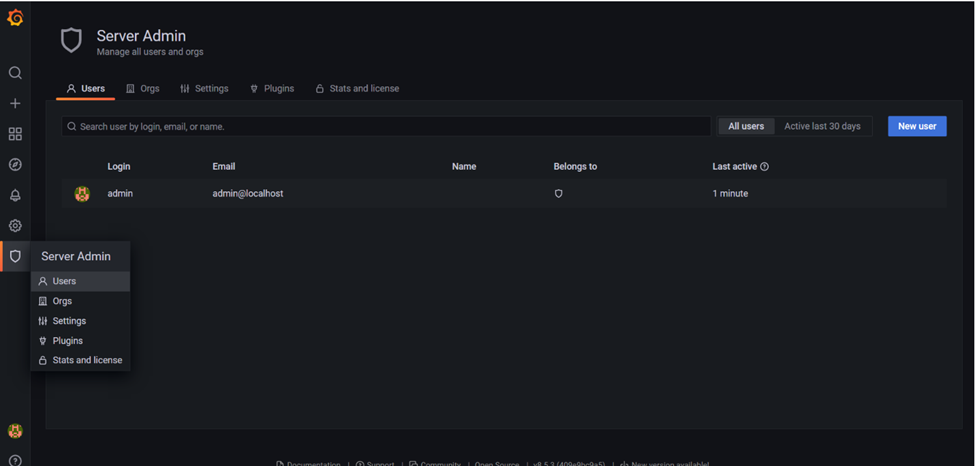Click the Last active column header

click(734, 167)
